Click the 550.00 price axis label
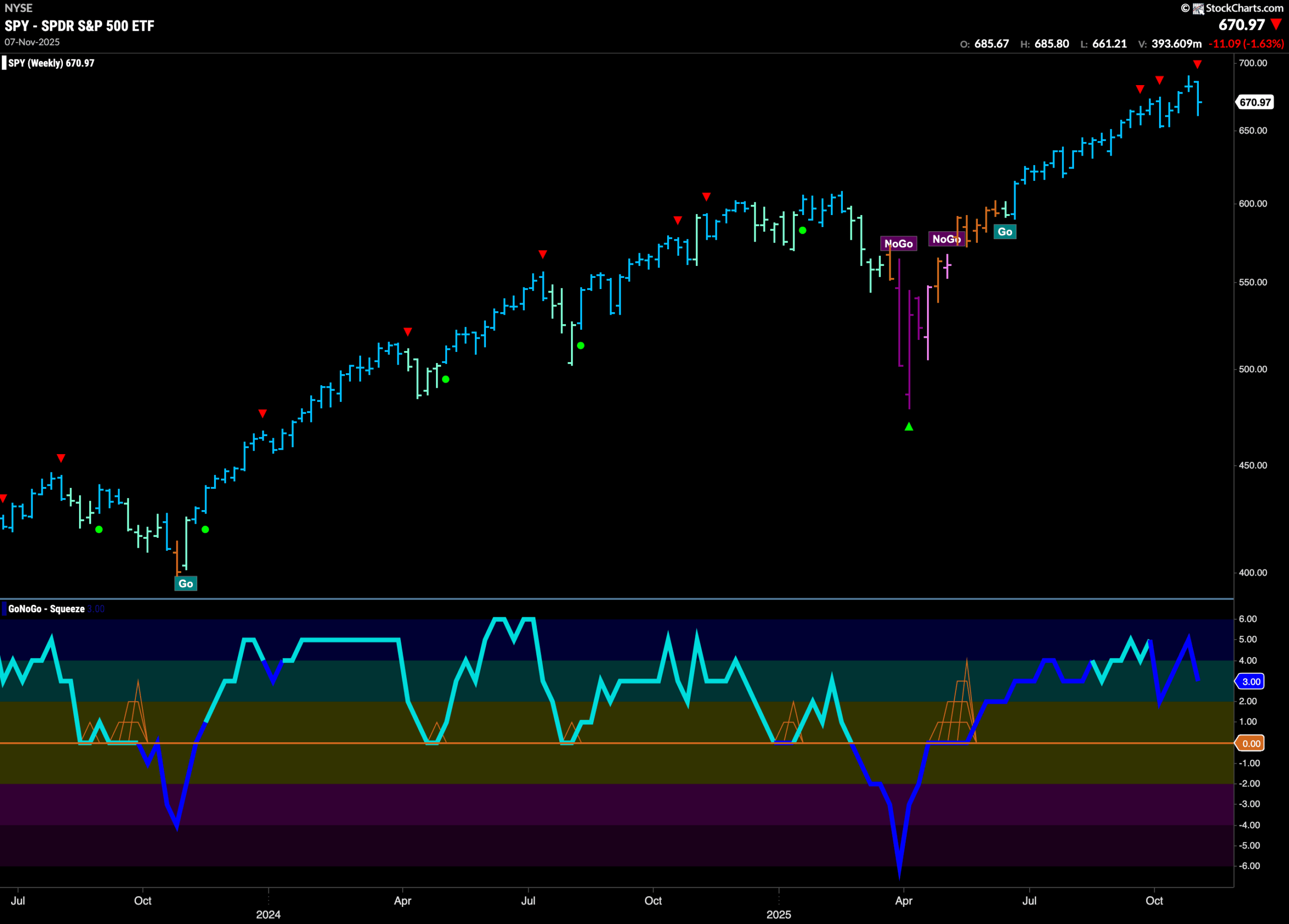Image resolution: width=1289 pixels, height=924 pixels. [x=1253, y=282]
